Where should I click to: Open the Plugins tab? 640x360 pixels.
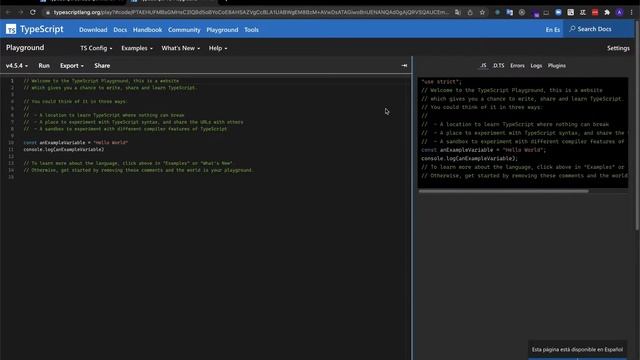coord(557,66)
